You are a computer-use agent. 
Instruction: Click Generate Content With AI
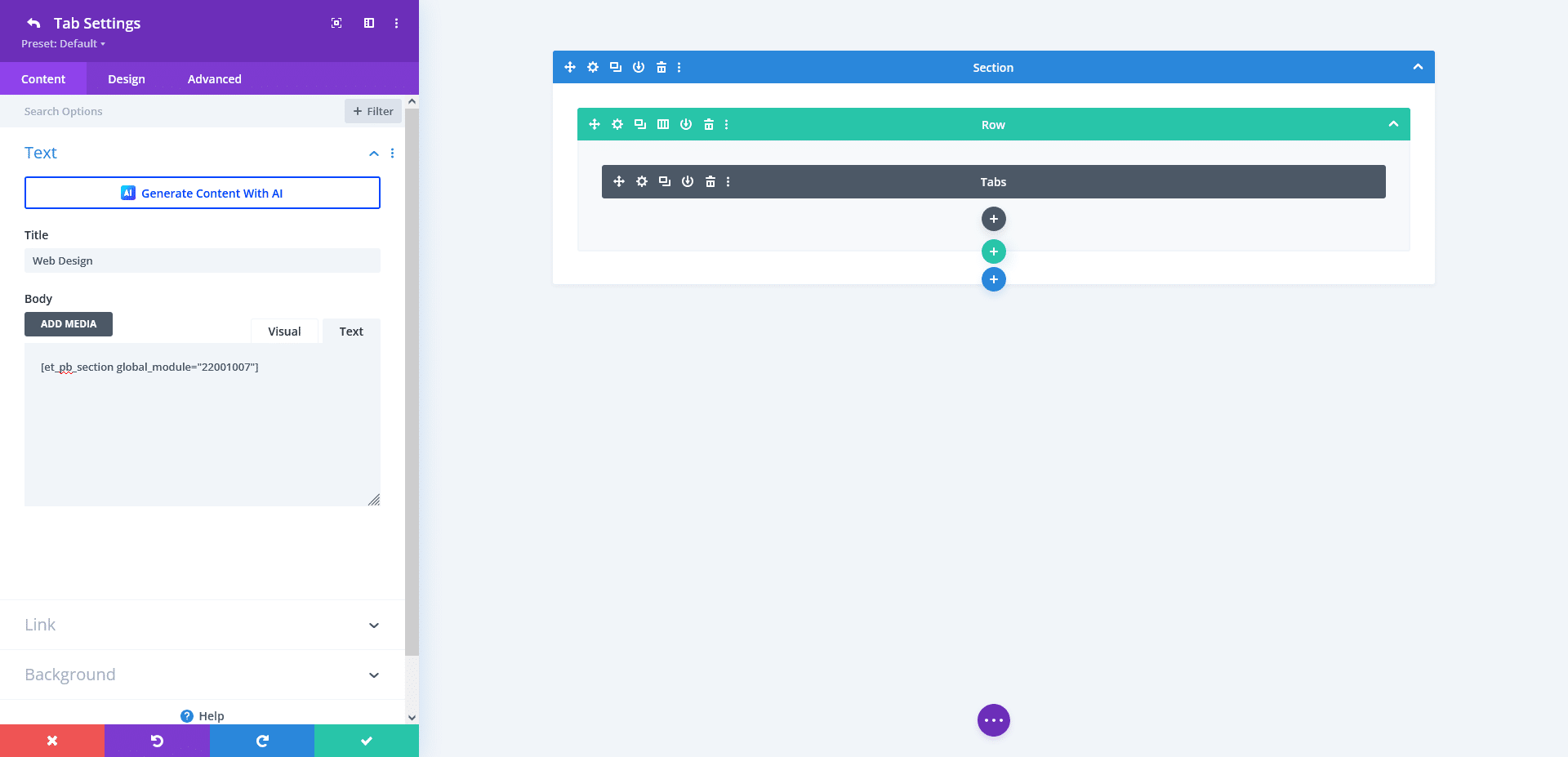pos(202,193)
